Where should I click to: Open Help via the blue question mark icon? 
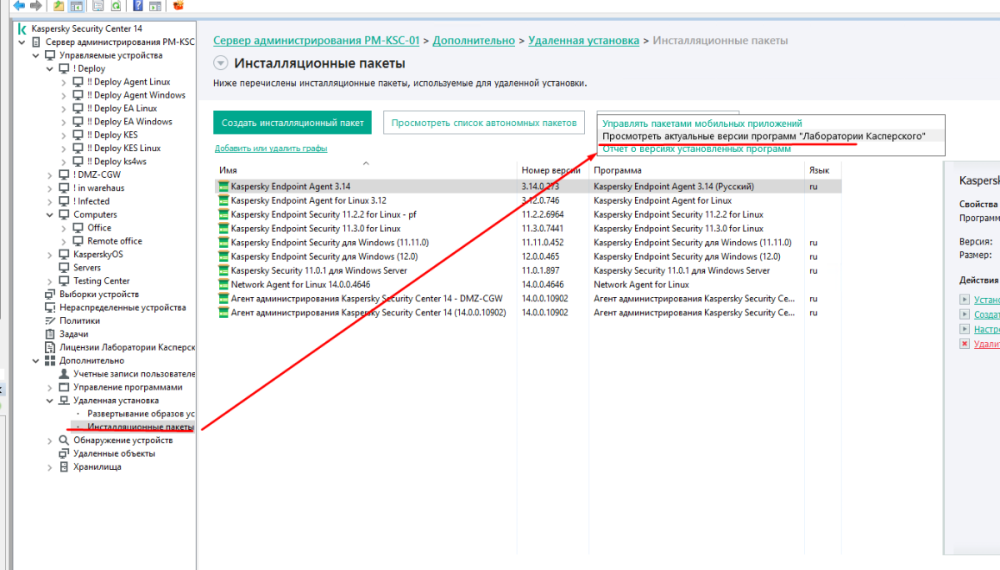click(x=136, y=6)
